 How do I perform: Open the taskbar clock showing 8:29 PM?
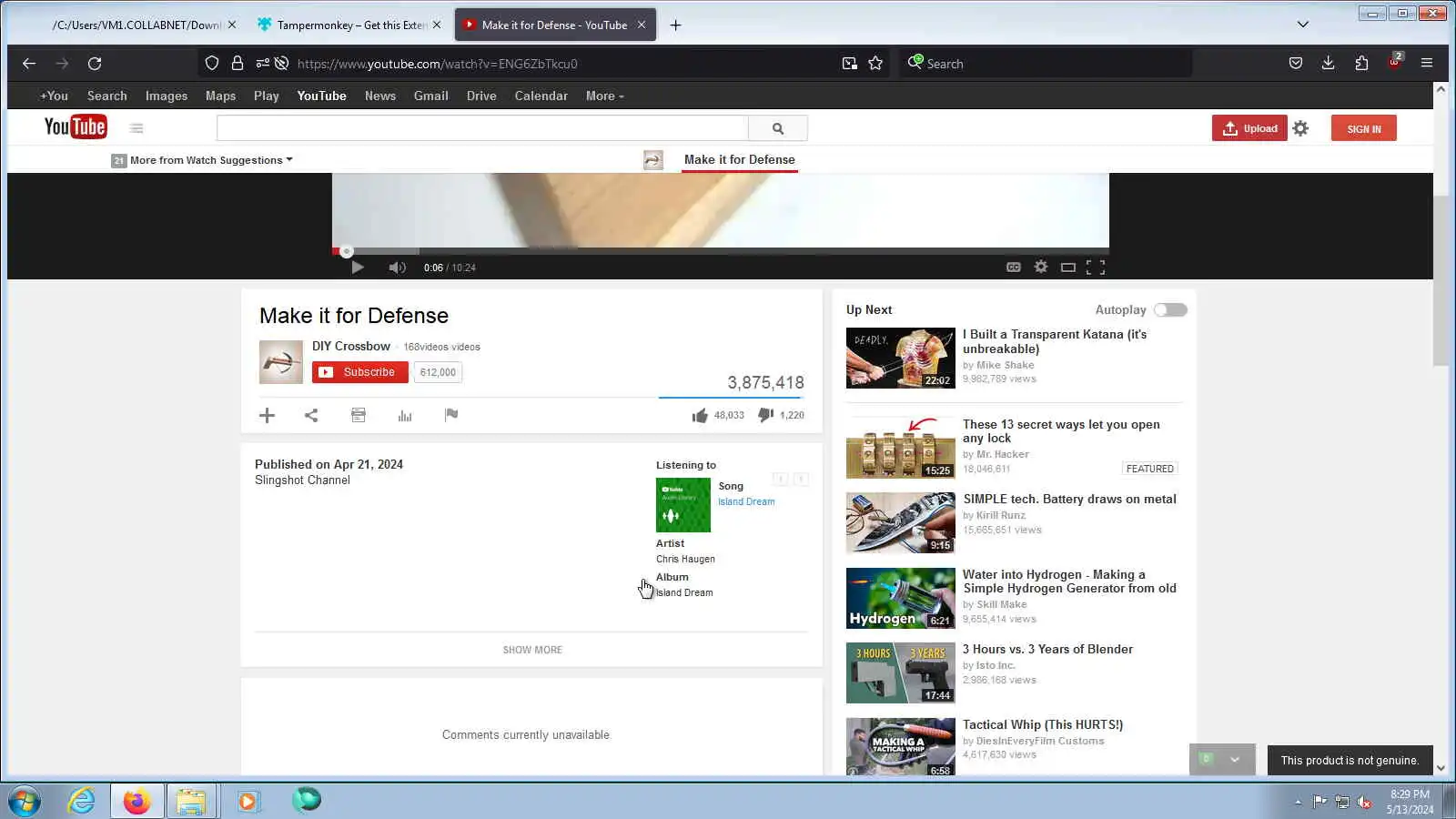click(1410, 802)
